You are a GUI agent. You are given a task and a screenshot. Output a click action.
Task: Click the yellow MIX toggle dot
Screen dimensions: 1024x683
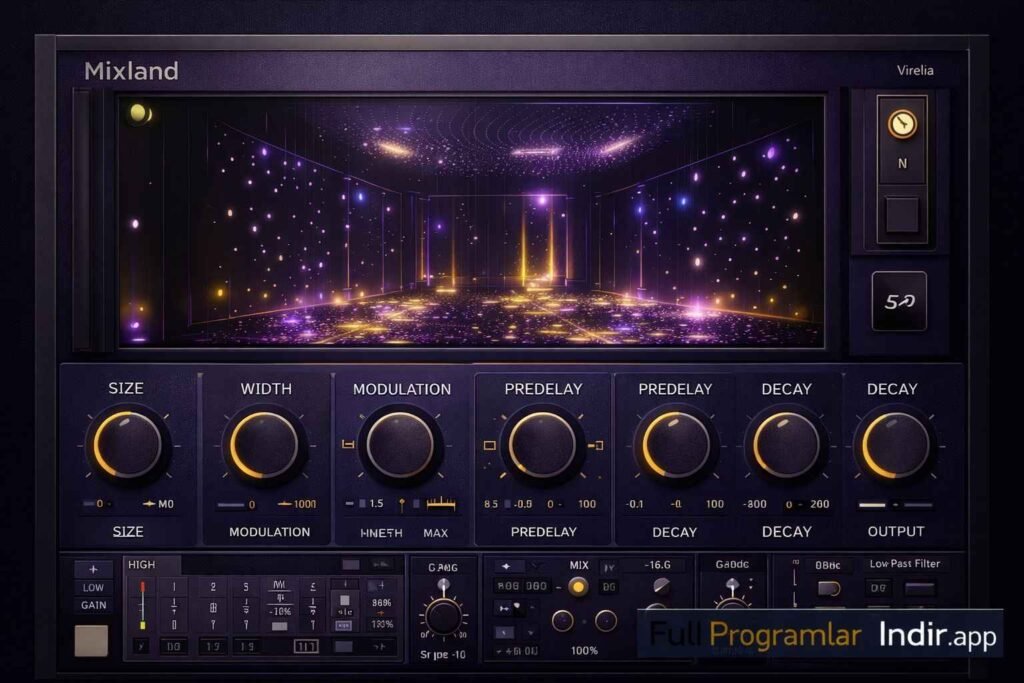click(577, 587)
